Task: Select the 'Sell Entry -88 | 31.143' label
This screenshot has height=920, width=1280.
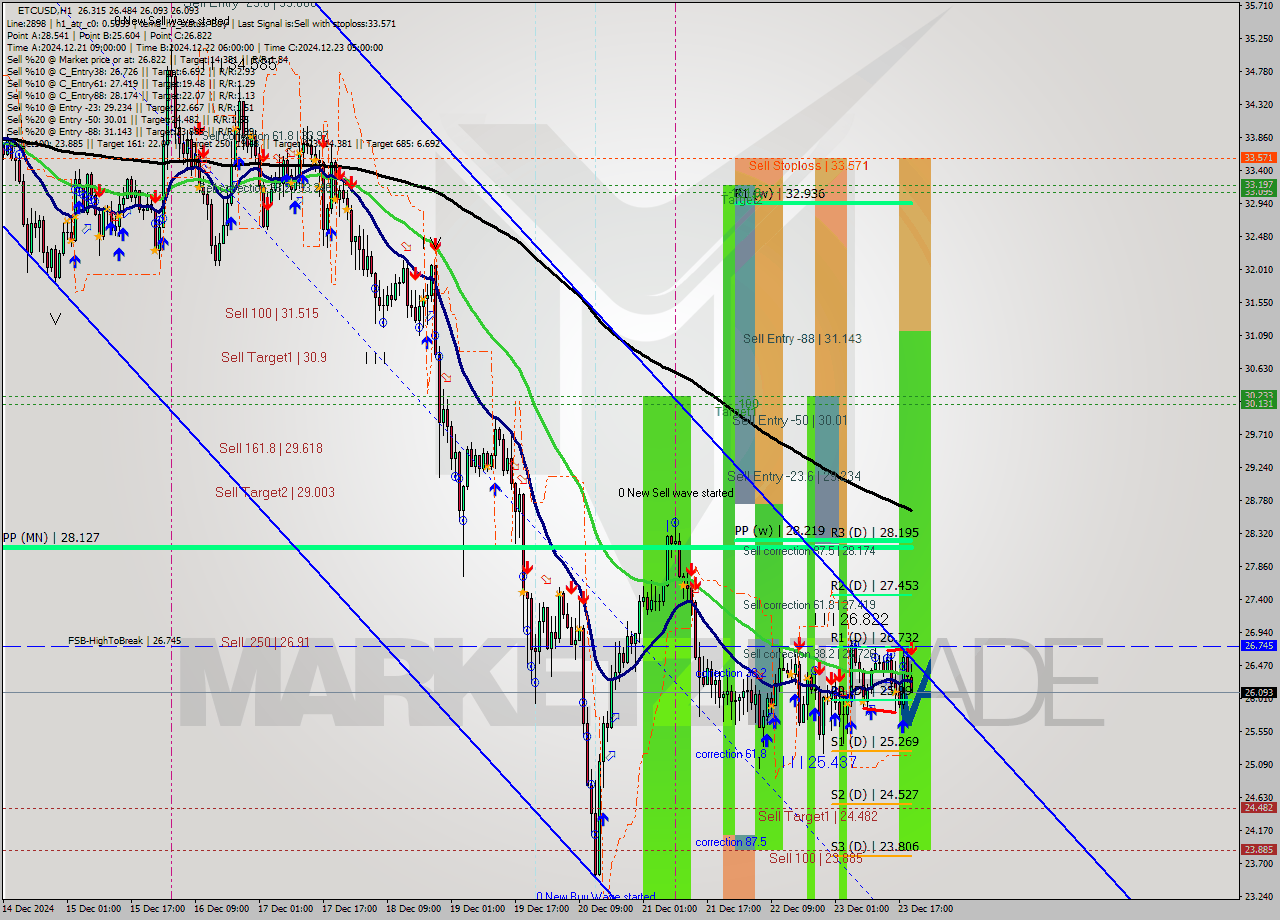Action: (802, 339)
